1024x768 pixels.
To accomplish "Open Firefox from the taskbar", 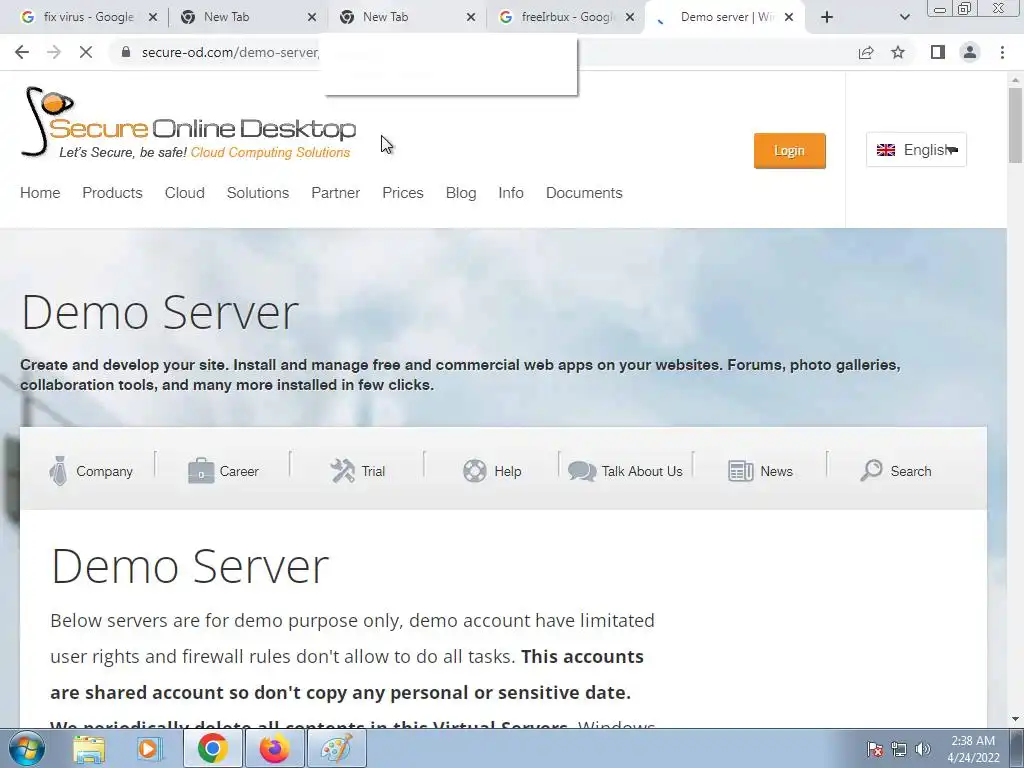I will [274, 748].
